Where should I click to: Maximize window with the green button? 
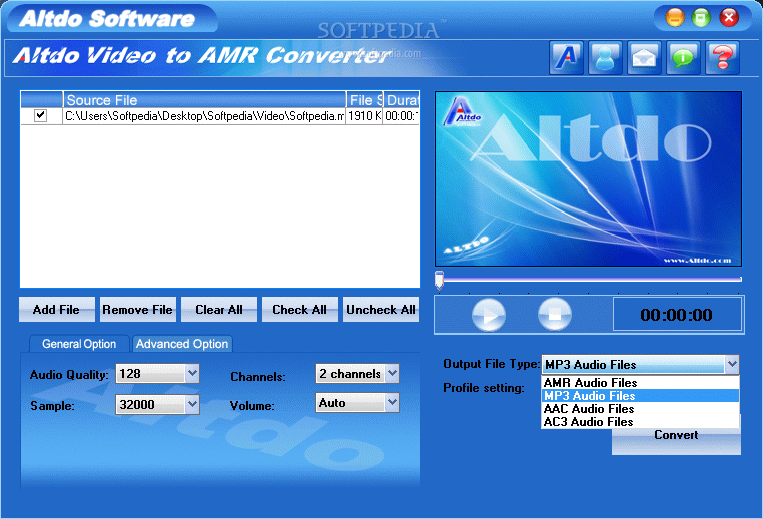[x=701, y=18]
